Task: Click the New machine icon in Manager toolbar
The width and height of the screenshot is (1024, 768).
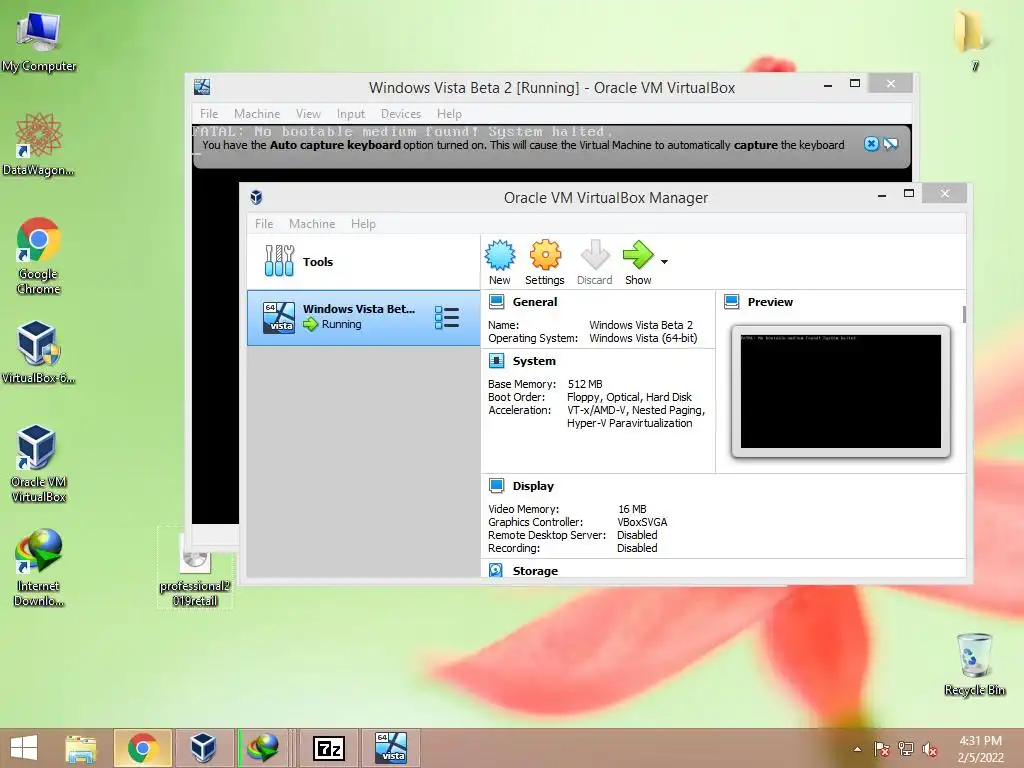Action: 500,255
